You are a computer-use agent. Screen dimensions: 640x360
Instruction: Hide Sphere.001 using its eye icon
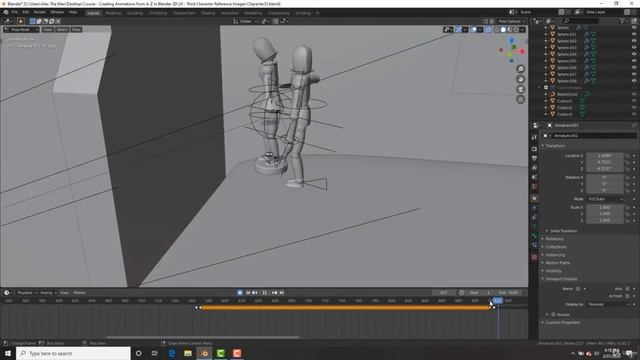click(634, 34)
